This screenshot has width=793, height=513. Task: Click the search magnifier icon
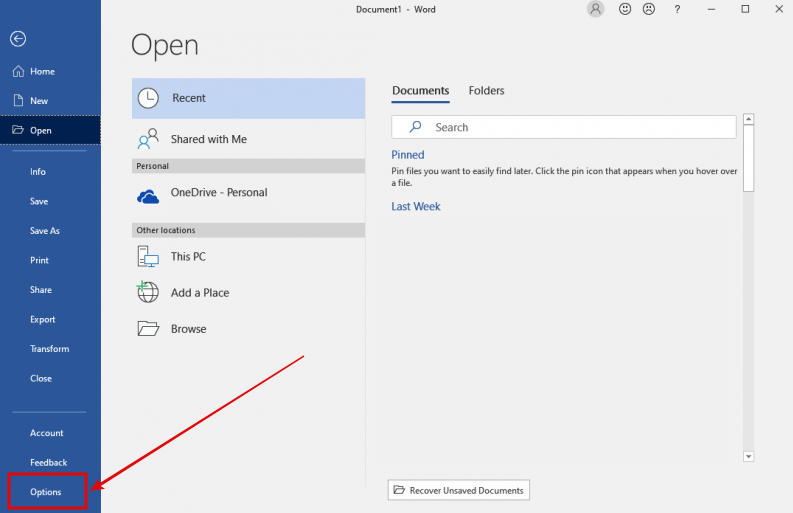[x=415, y=126]
